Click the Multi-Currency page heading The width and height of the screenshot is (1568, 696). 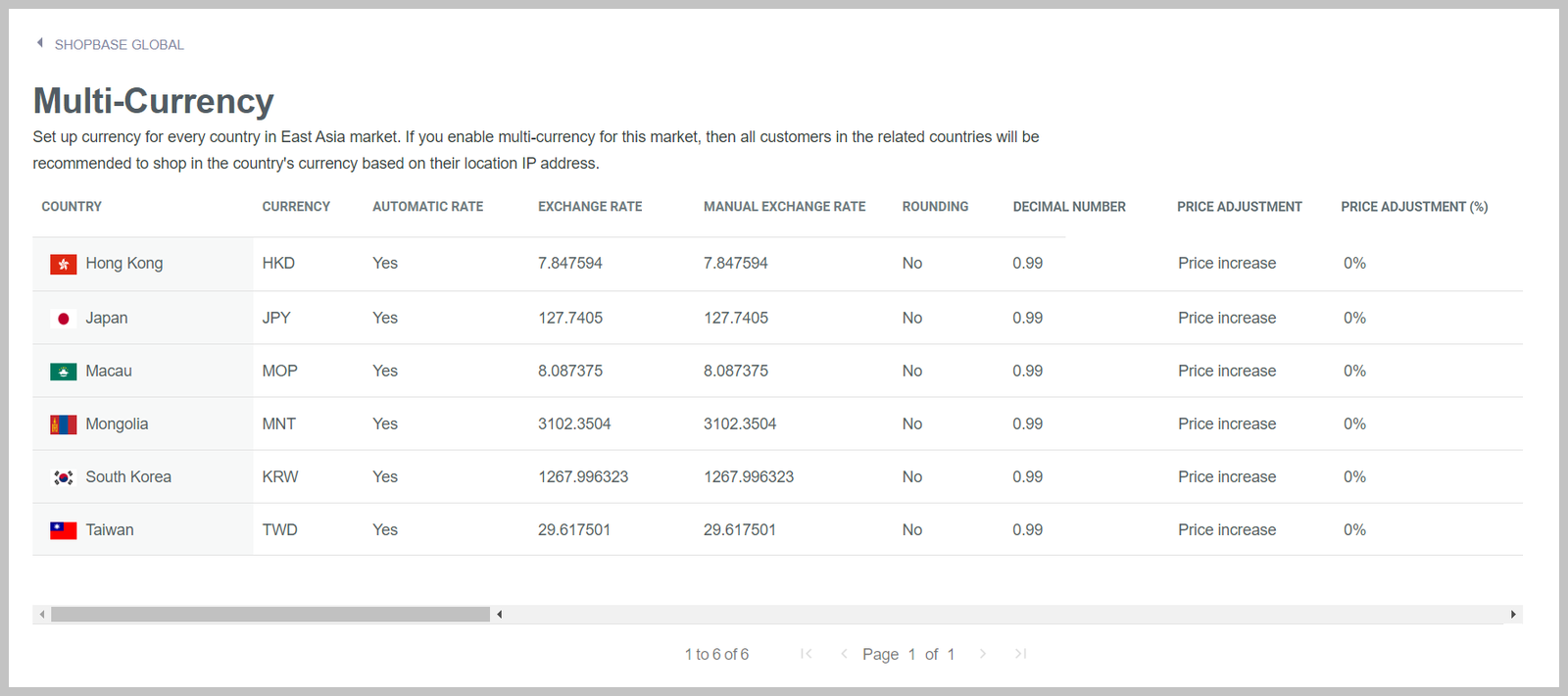pos(154,101)
